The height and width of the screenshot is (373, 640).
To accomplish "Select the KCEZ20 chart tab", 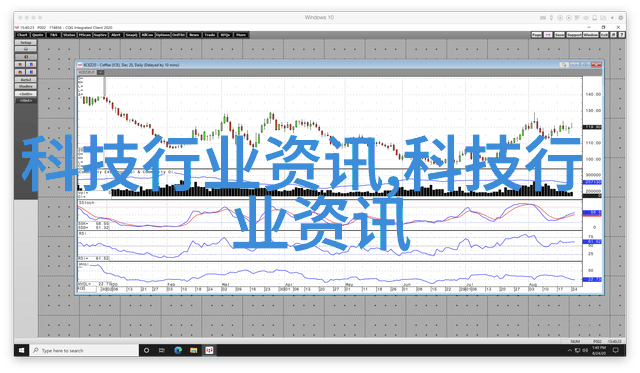I will click(x=87, y=72).
